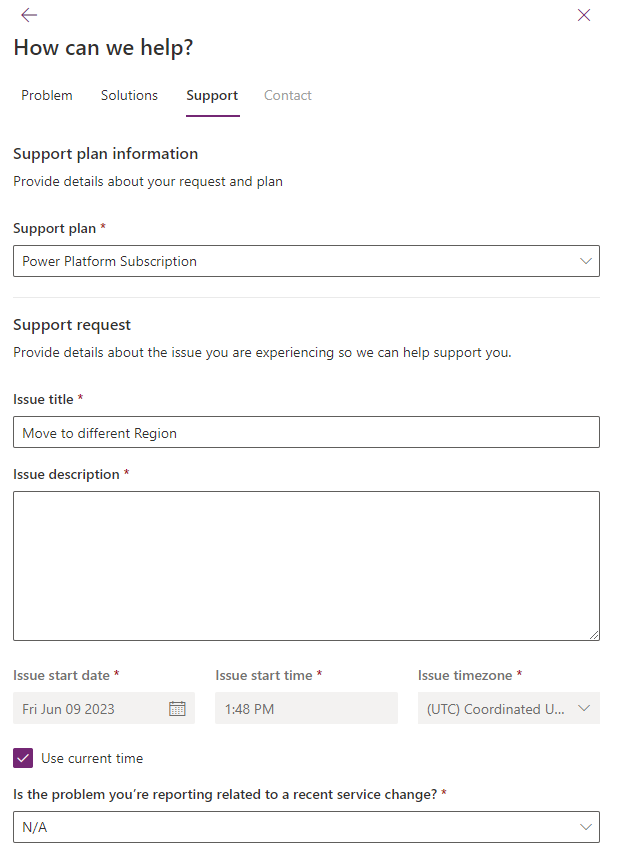Screen dimensions: 619x860
Task: Open the Solutions tab
Action: coord(129,95)
